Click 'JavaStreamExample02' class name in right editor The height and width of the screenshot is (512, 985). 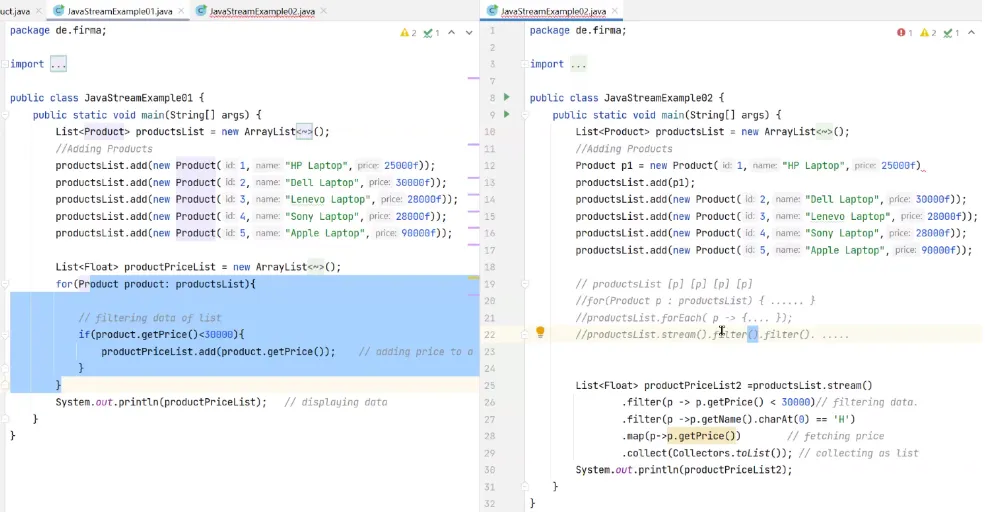point(658,98)
